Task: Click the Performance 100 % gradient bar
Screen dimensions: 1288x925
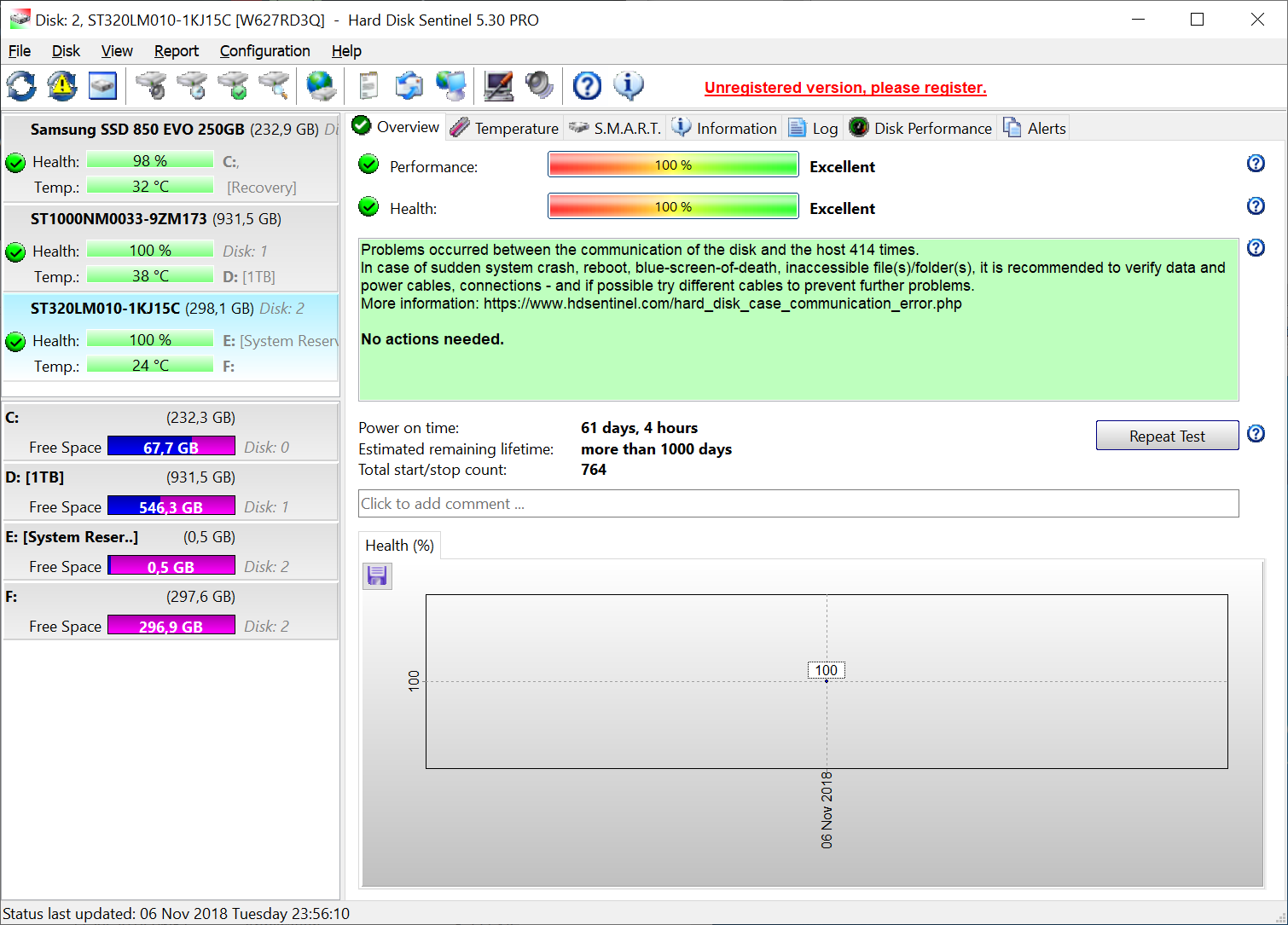Action: click(x=673, y=165)
